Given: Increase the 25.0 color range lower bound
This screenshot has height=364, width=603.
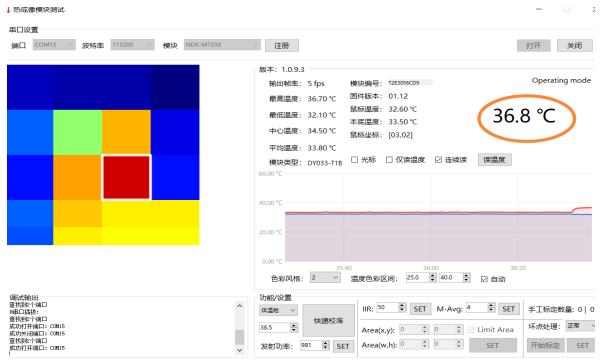Looking at the screenshot, I should point(433,275).
